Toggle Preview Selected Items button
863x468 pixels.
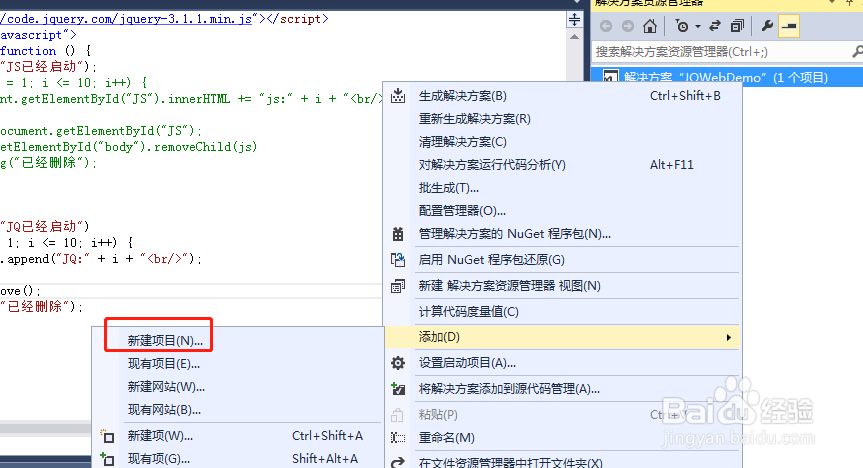[789, 26]
